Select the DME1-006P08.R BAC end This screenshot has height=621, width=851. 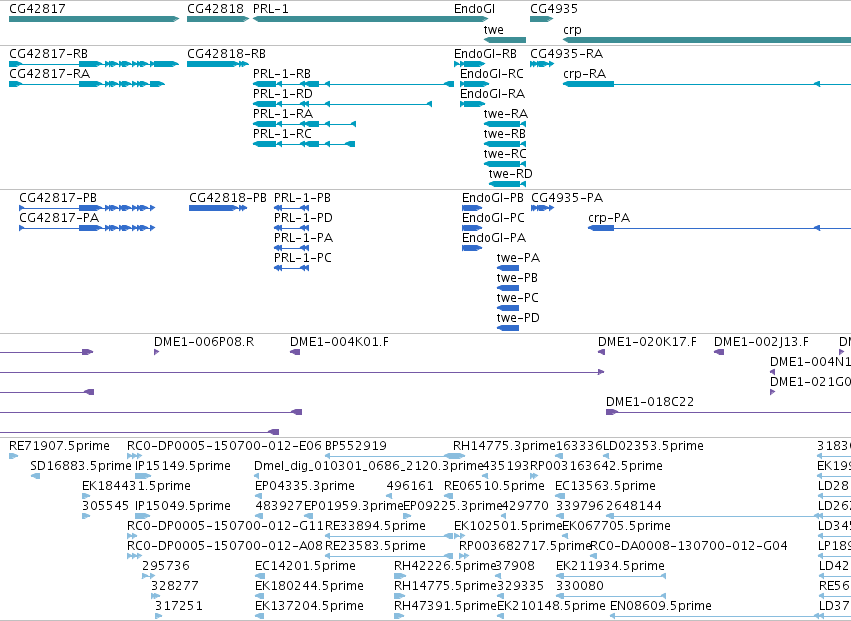(157, 352)
